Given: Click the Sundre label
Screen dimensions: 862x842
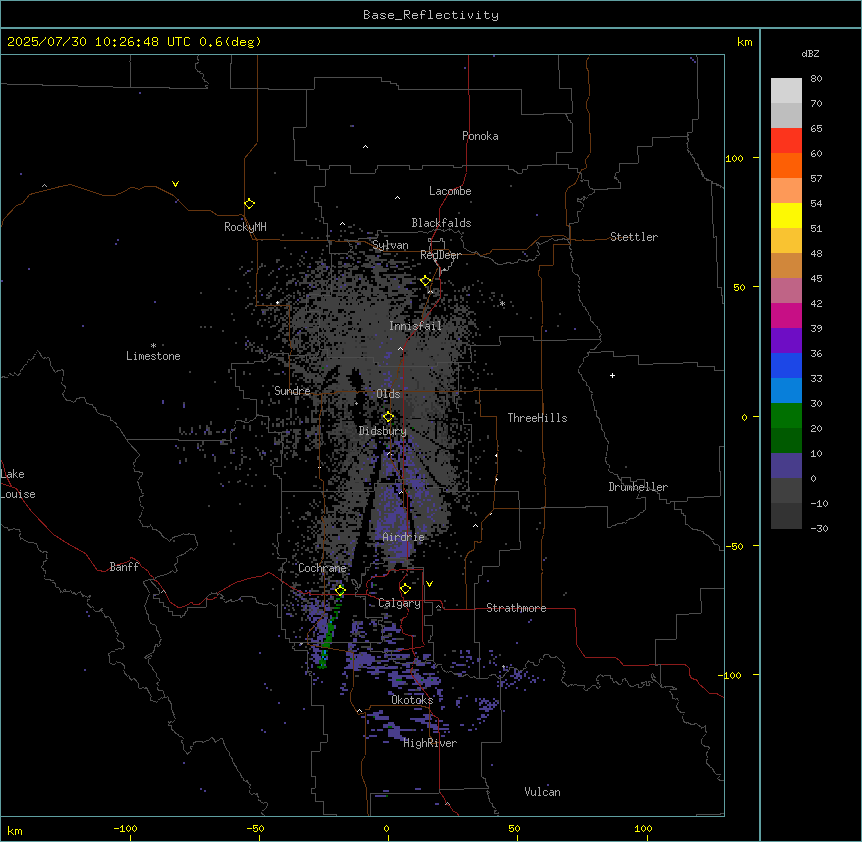Looking at the screenshot, I should pyautogui.click(x=292, y=391).
